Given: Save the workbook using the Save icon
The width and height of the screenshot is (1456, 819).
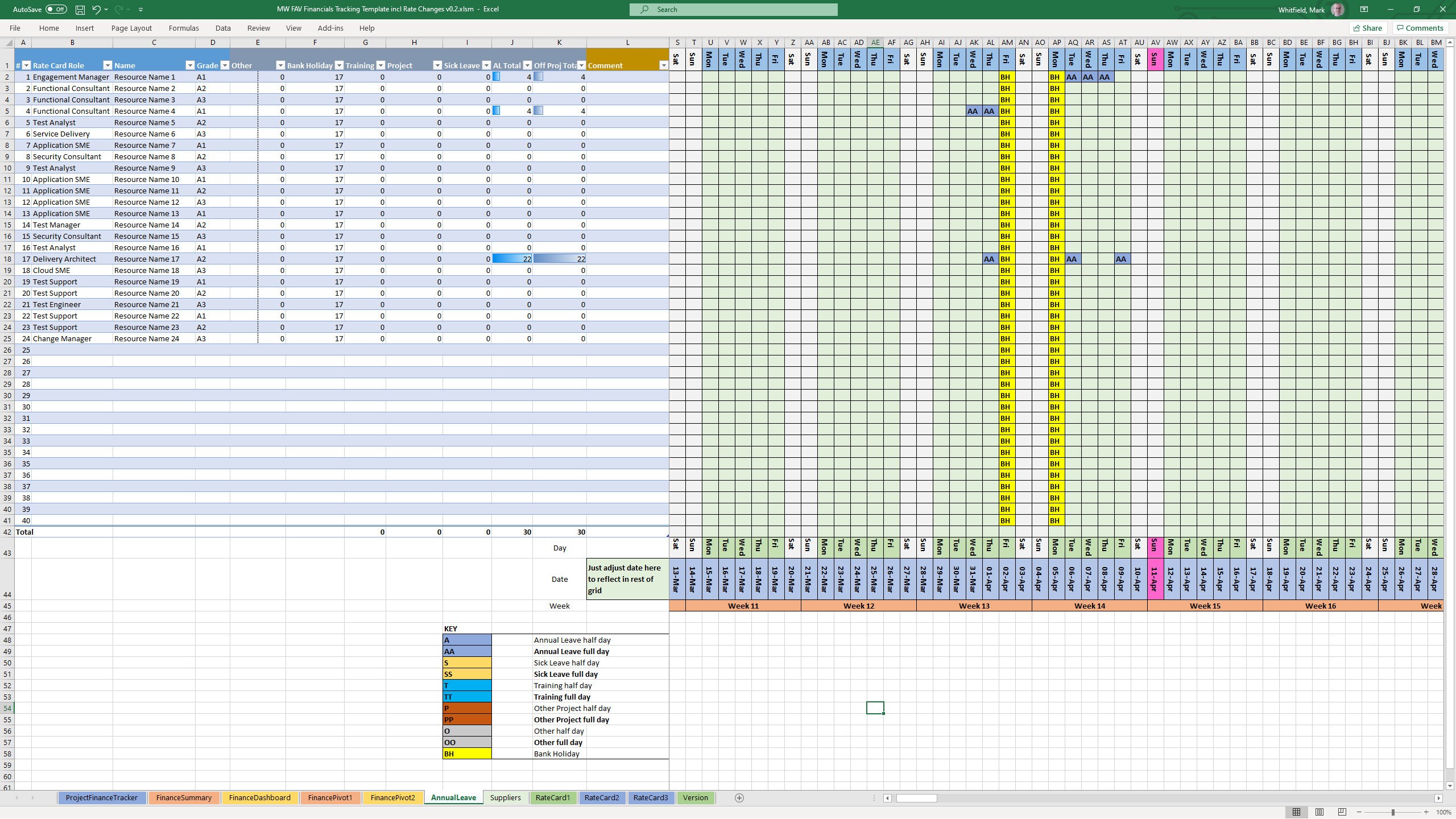Looking at the screenshot, I should tap(79, 9).
